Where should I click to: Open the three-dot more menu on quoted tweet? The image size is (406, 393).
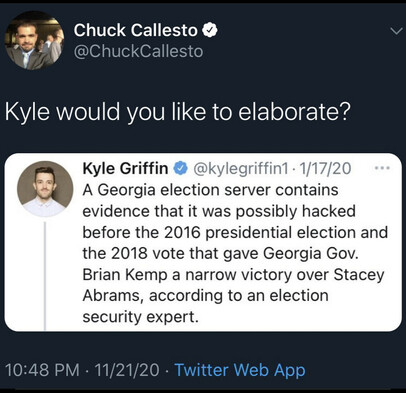click(382, 168)
